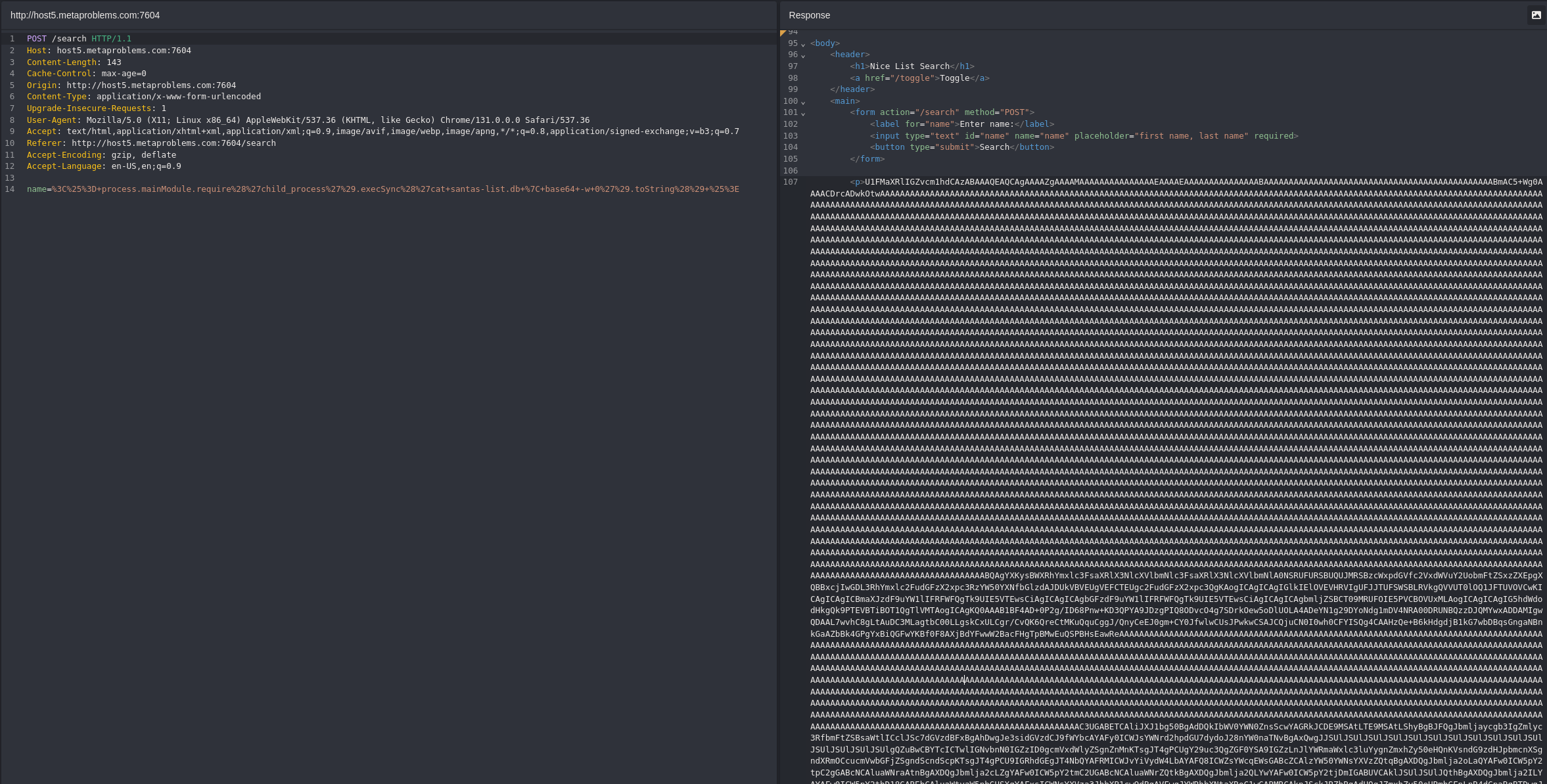Image resolution: width=1547 pixels, height=784 pixels.
Task: Click the closing form tag on line 105
Action: [x=867, y=159]
